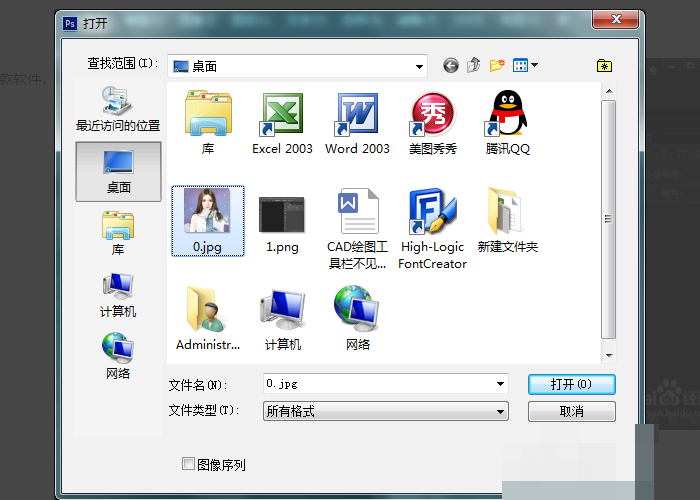Click the file list scrollbar up arrow
Screen dimensions: 700x500
[x=608, y=92]
